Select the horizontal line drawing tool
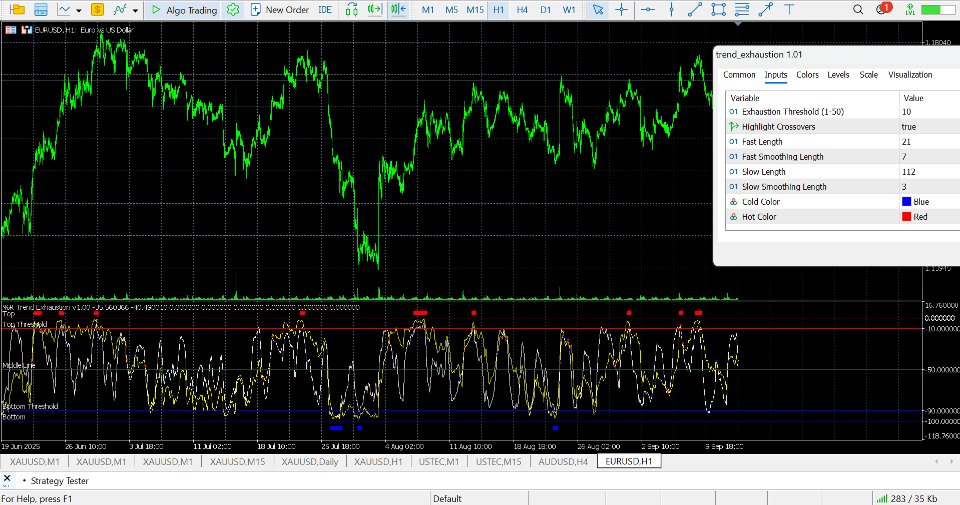 pos(648,9)
